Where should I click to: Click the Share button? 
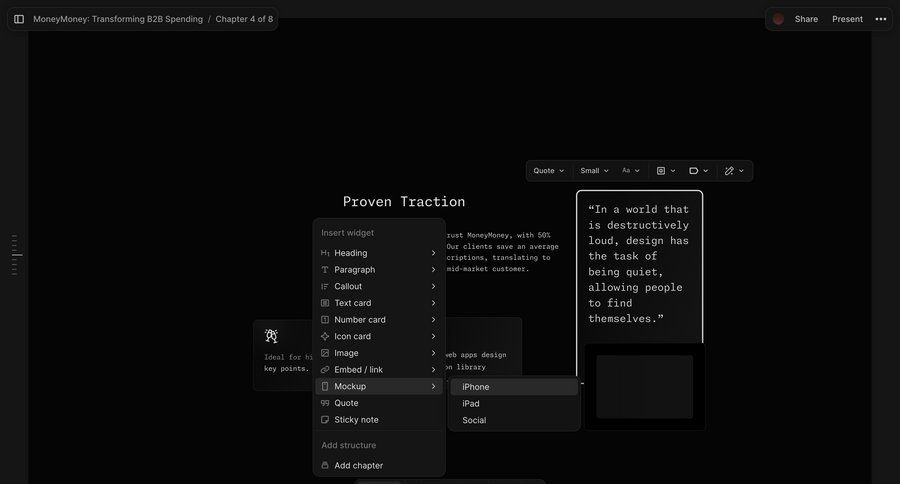tap(806, 19)
